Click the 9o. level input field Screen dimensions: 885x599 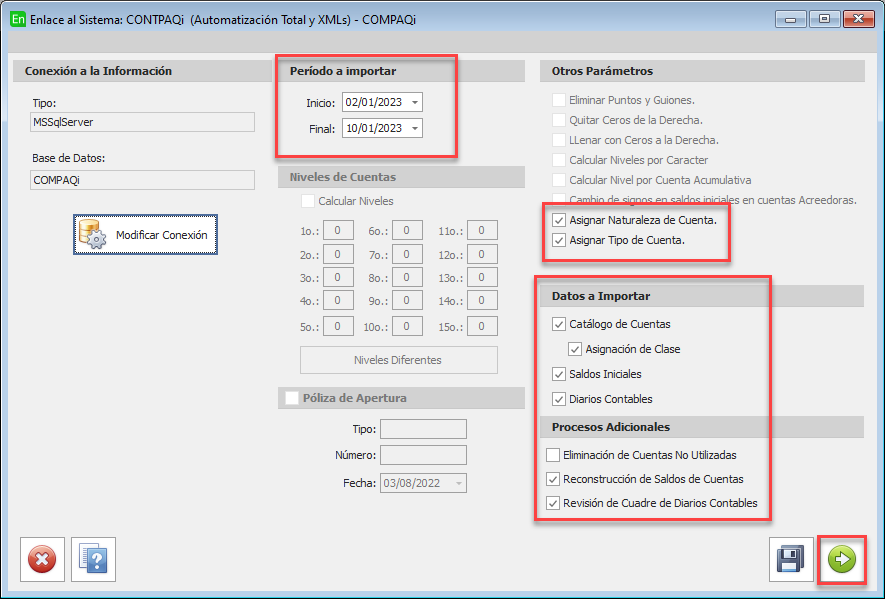click(407, 300)
